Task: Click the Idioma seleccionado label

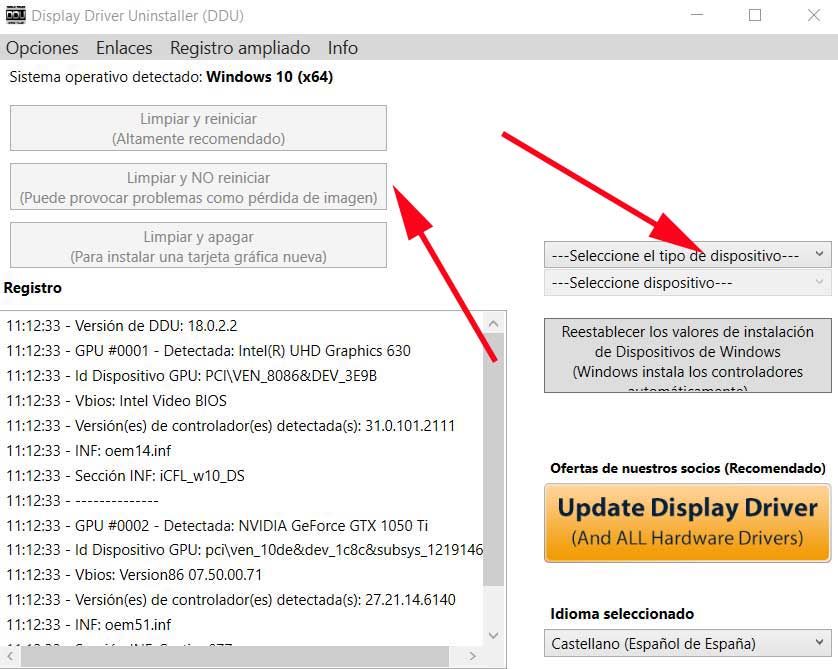Action: (622, 613)
